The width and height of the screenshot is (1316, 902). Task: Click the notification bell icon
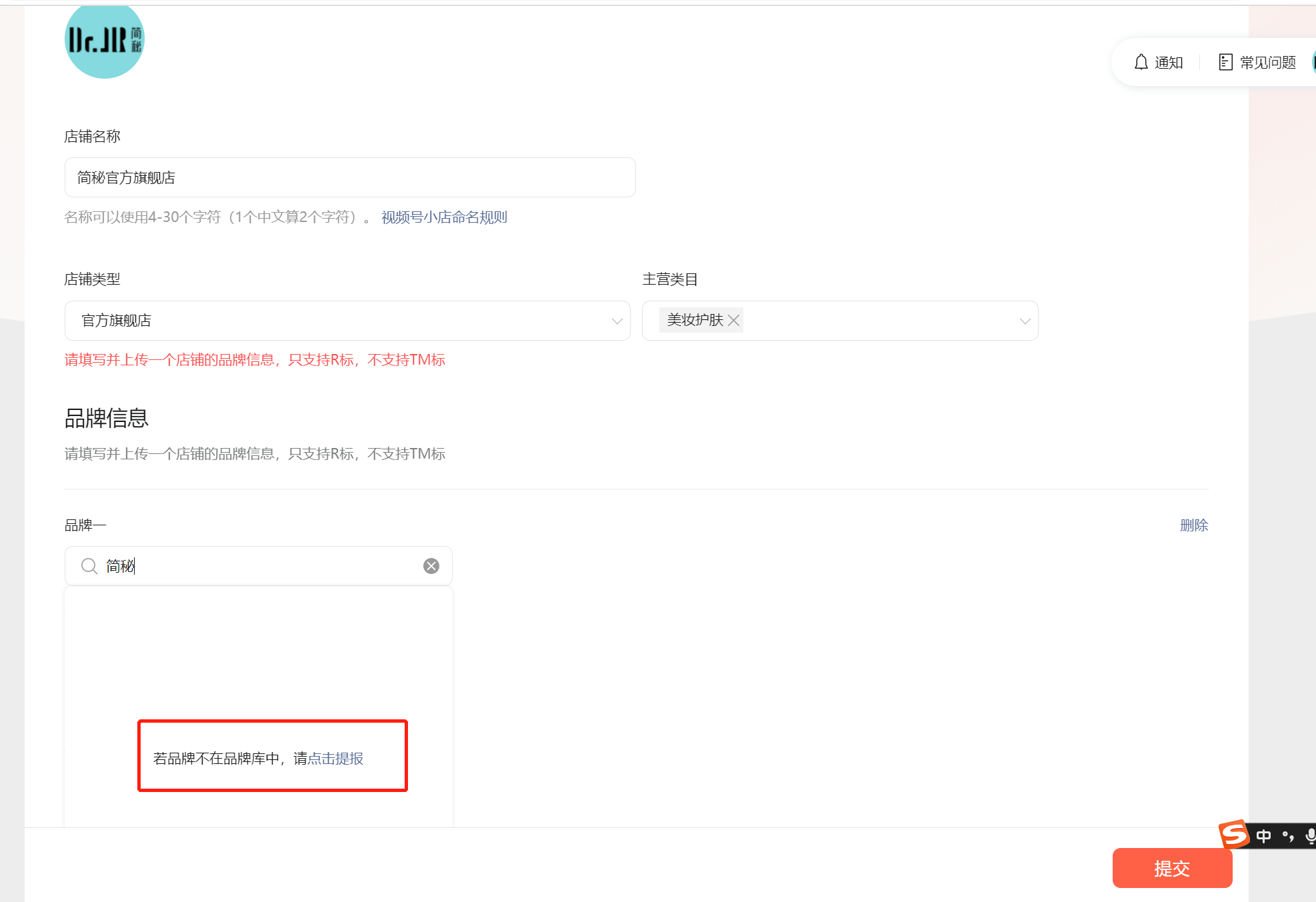click(1141, 62)
